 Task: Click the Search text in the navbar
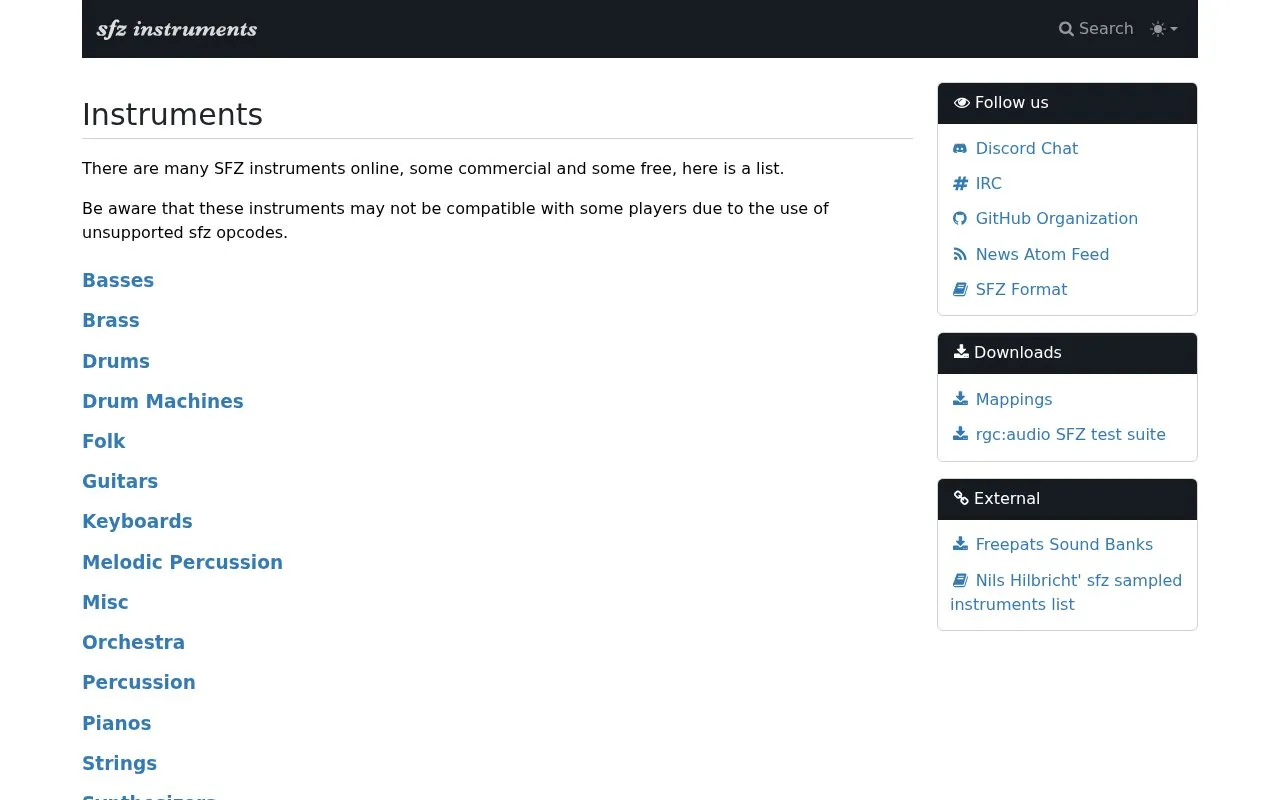[1106, 29]
